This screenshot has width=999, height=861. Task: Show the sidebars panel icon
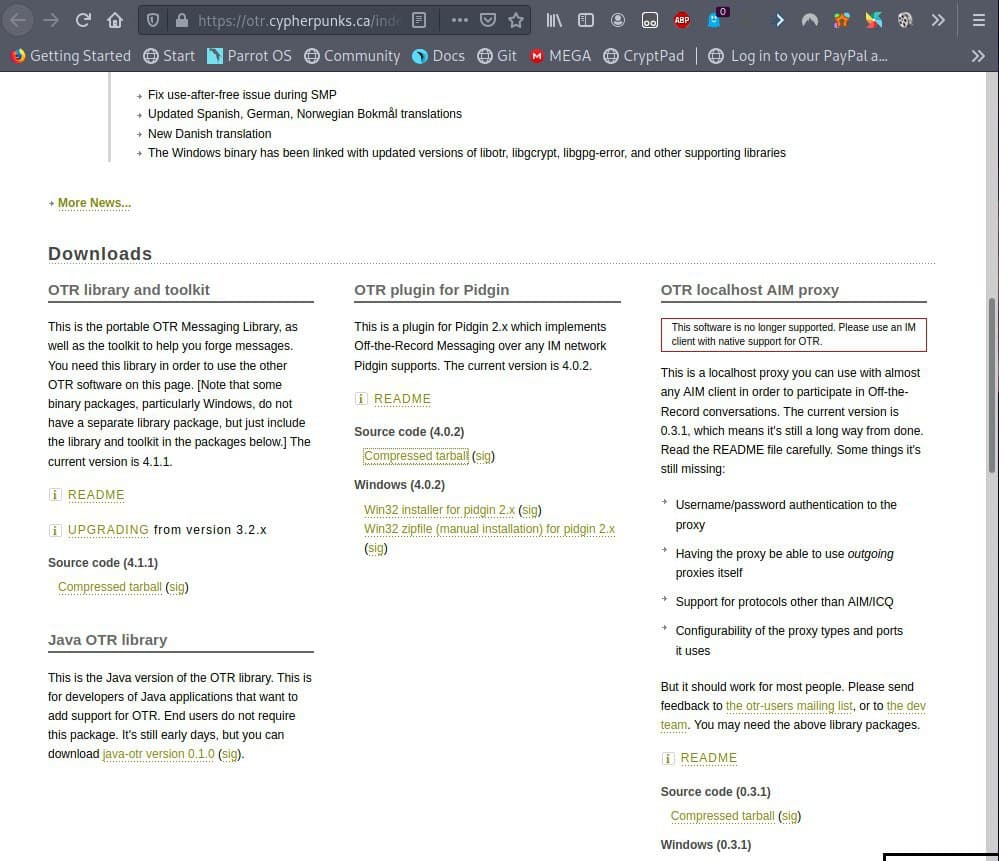(x=586, y=20)
